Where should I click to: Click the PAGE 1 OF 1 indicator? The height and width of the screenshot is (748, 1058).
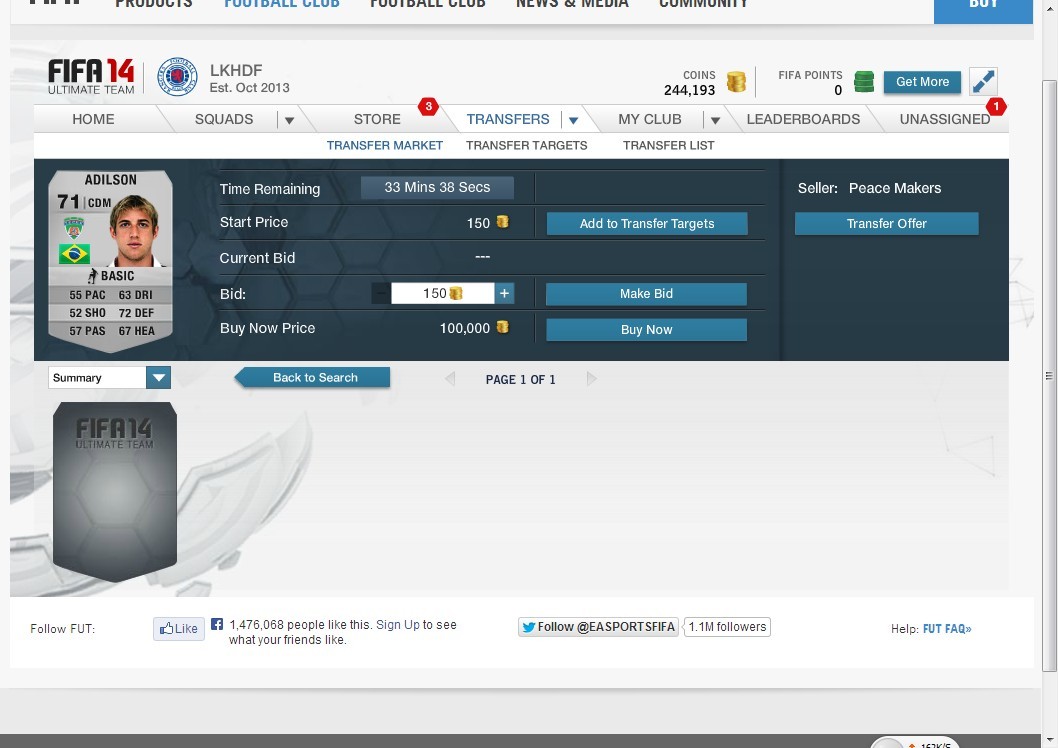(x=520, y=380)
